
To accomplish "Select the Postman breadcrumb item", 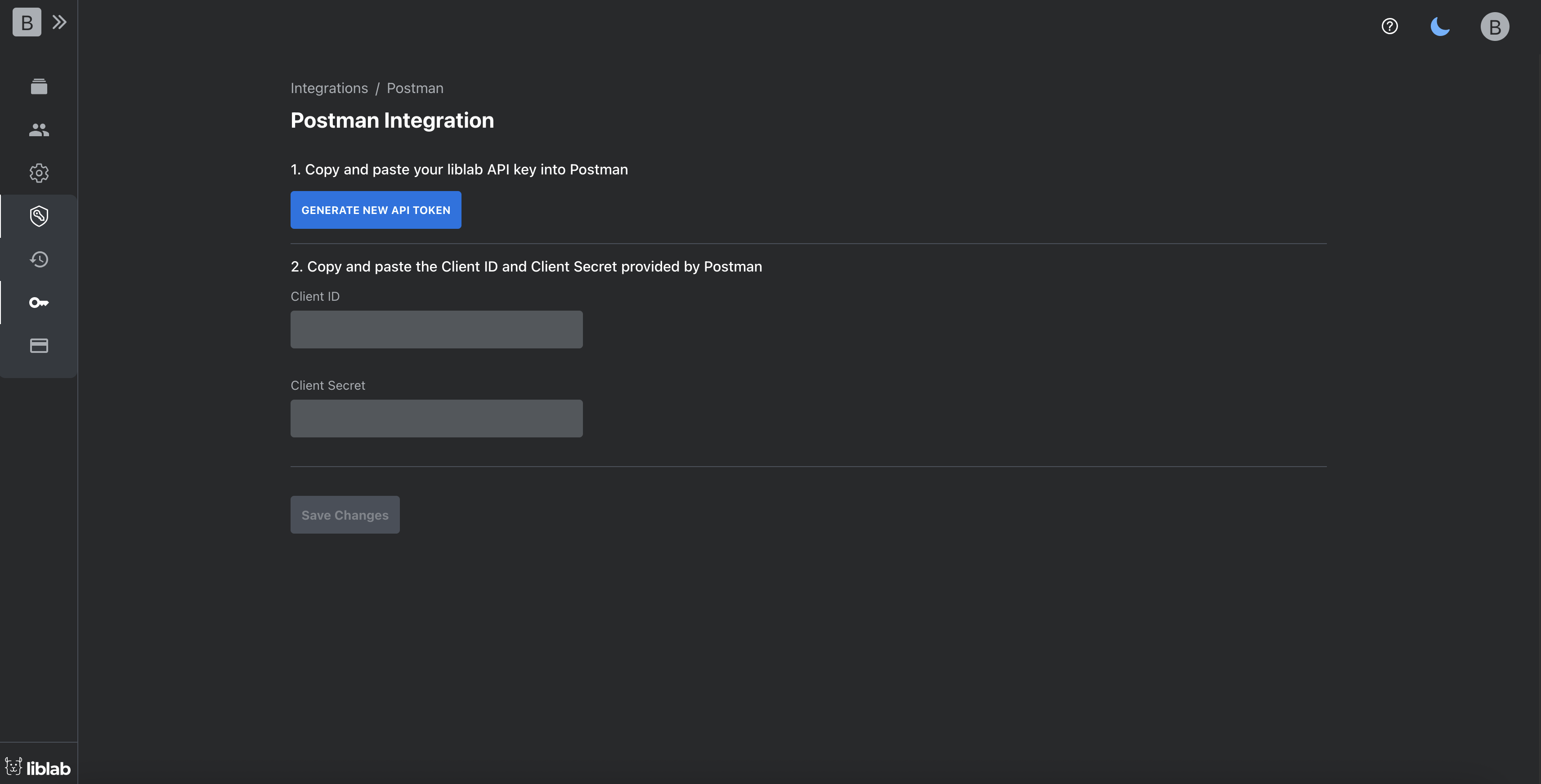I will point(415,88).
